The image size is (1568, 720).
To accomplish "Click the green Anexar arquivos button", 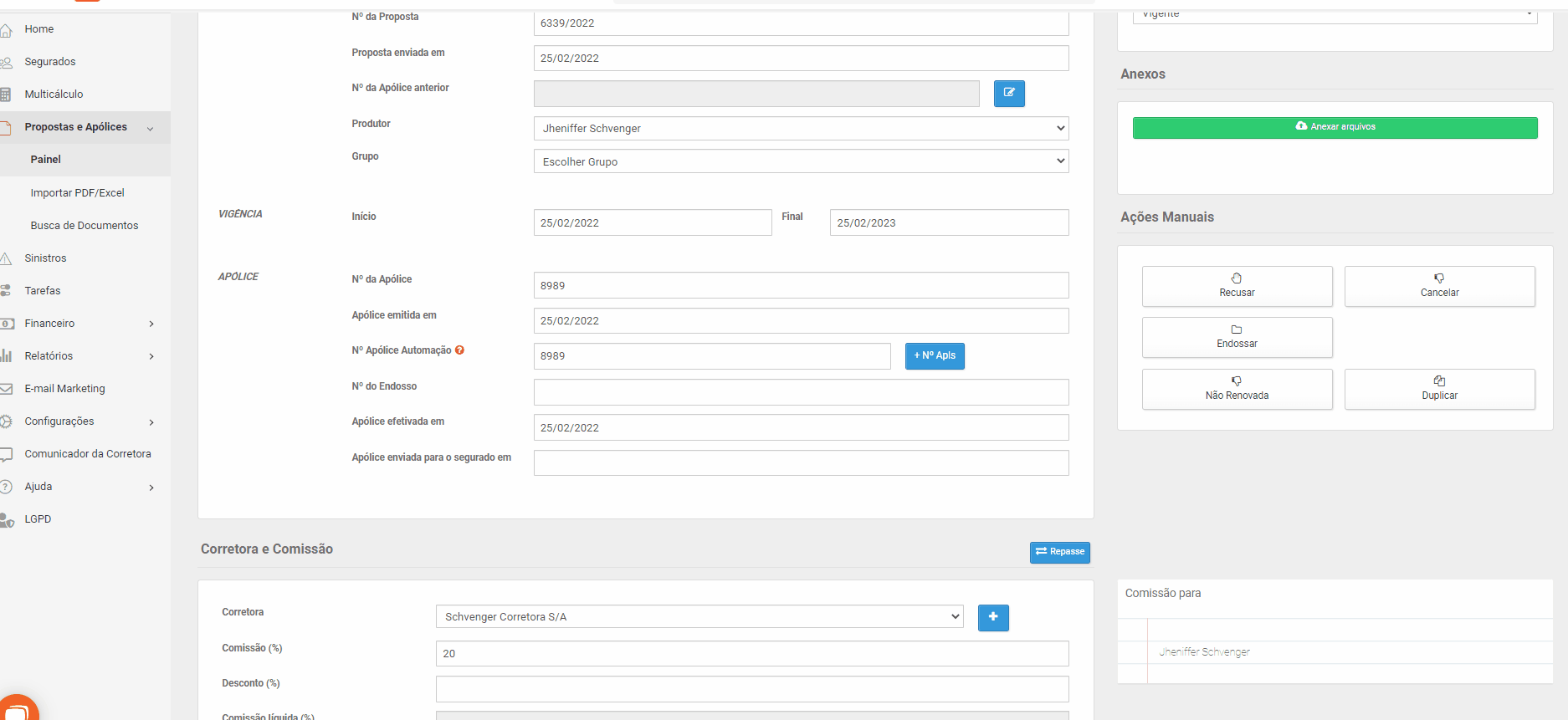I will [1335, 127].
